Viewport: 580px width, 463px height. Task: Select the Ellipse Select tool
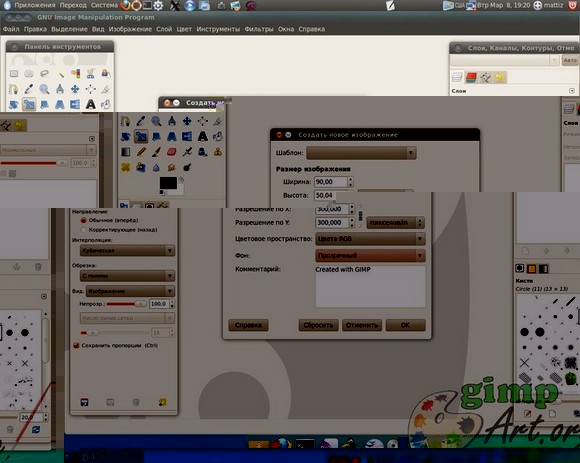point(29,74)
